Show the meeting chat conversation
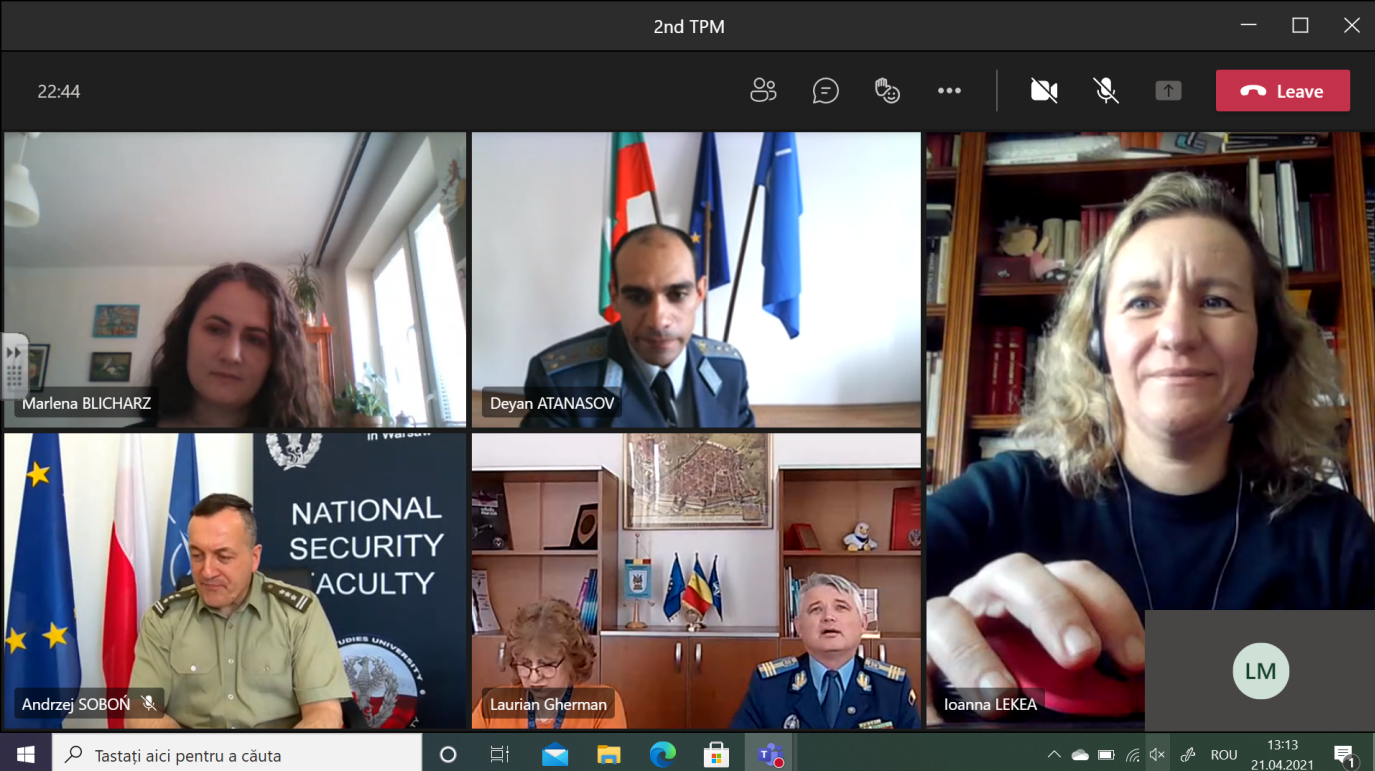The width and height of the screenshot is (1375, 771). tap(825, 91)
